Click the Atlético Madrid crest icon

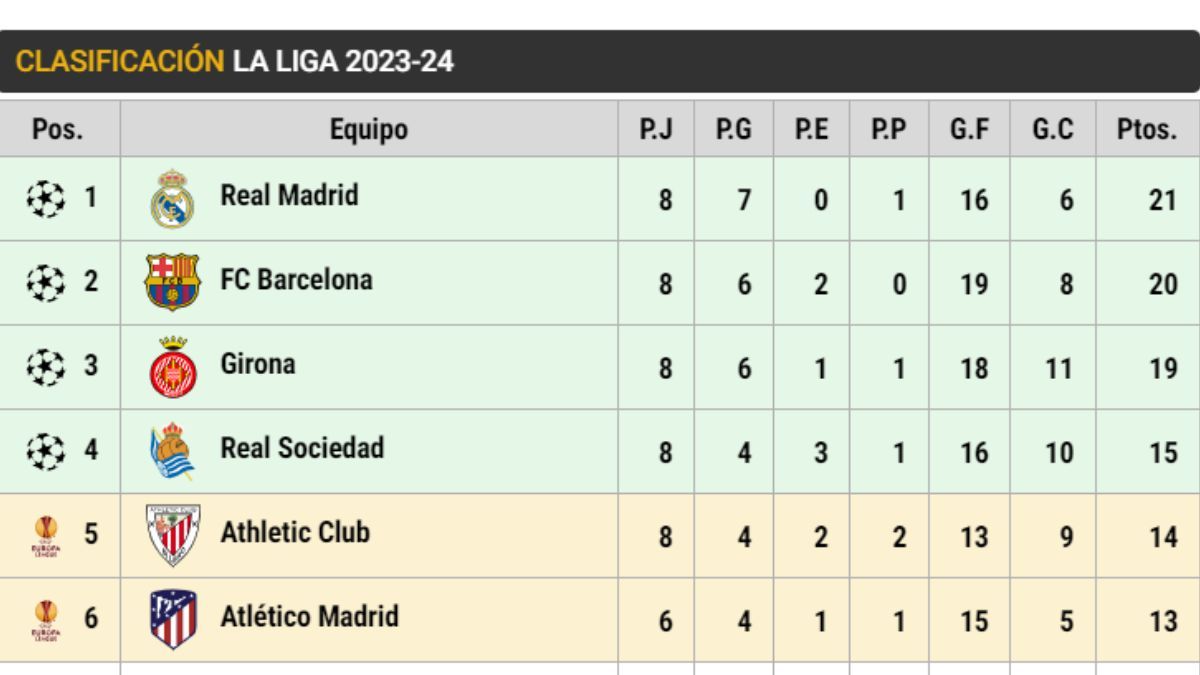[172, 619]
